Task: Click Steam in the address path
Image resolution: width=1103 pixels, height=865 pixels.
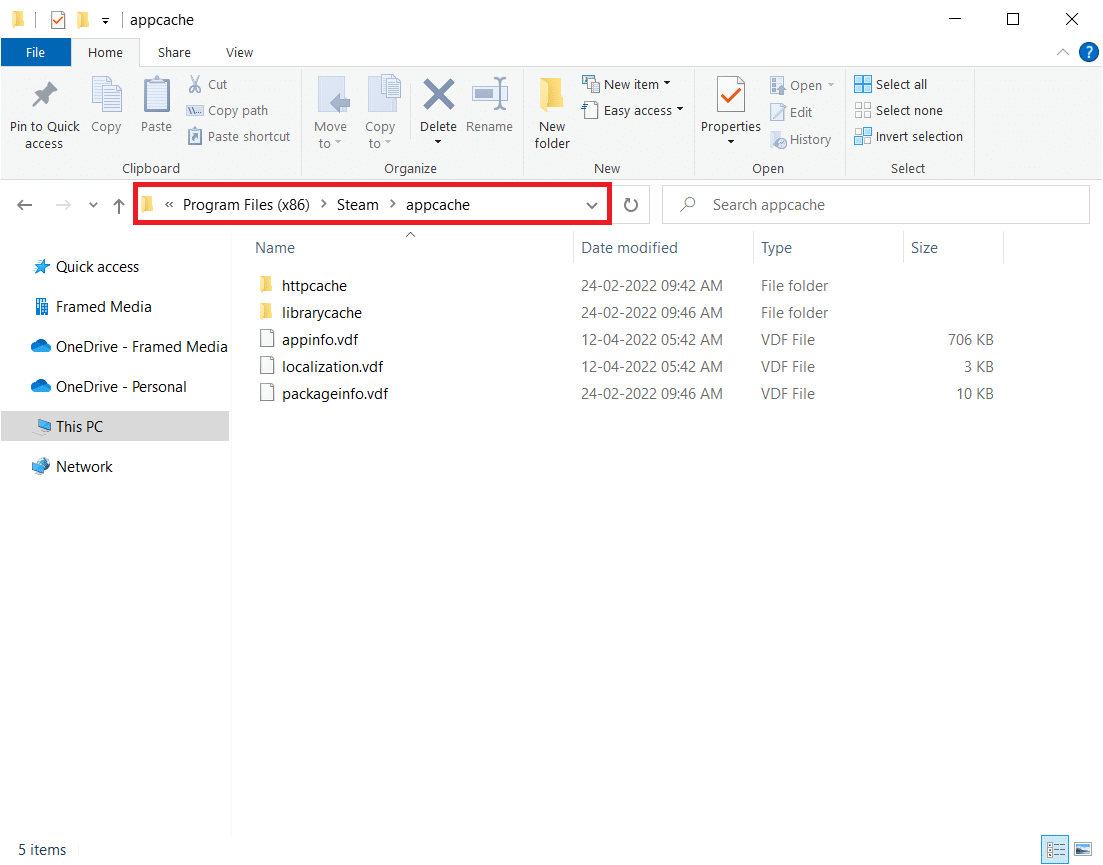Action: [357, 205]
